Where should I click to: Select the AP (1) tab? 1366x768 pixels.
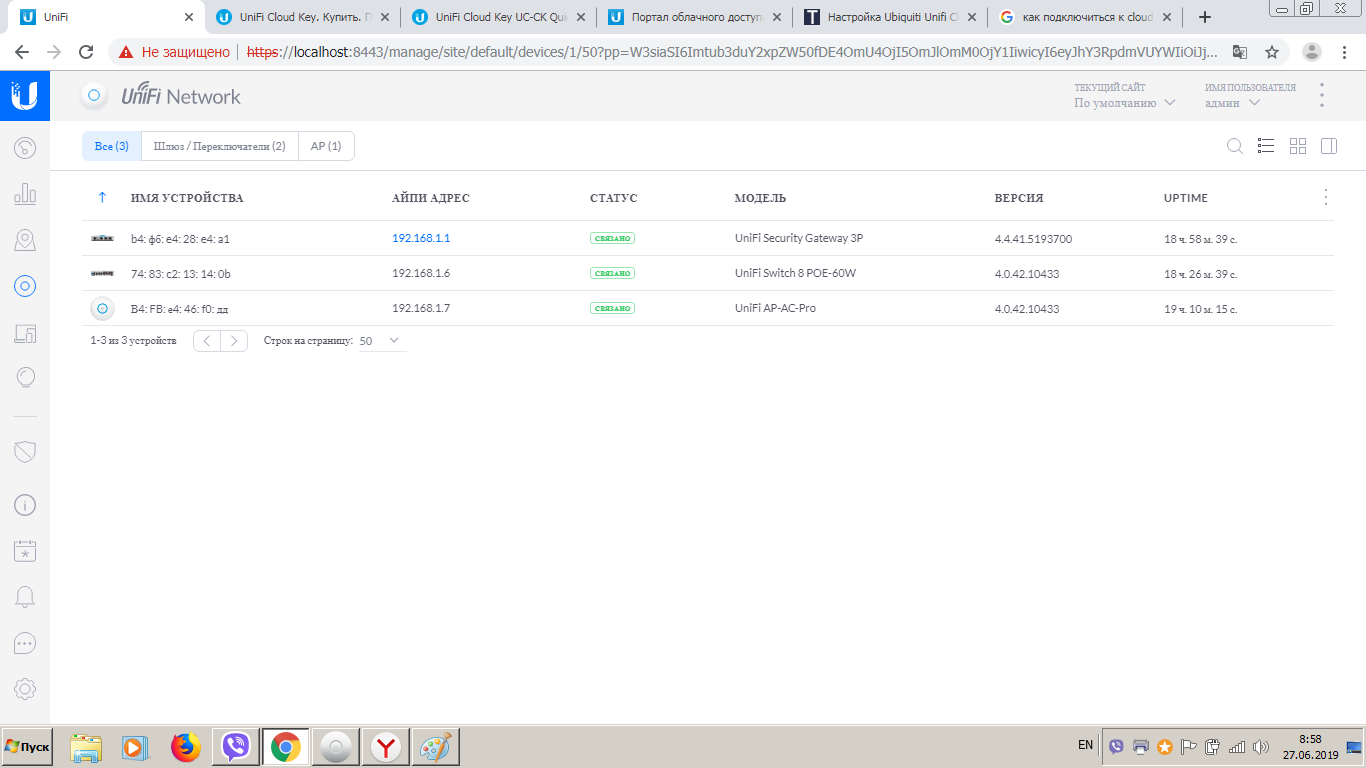pyautogui.click(x=326, y=146)
